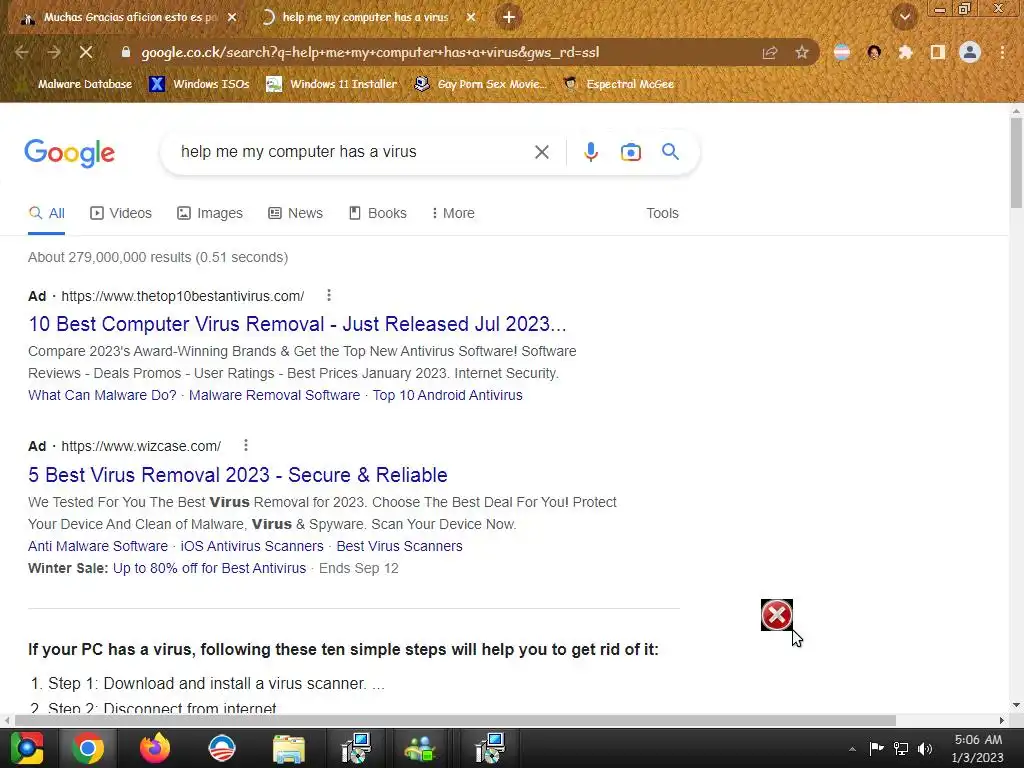Open What Can Malware Do? sitelink
This screenshot has width=1024, height=768.
(x=103, y=396)
